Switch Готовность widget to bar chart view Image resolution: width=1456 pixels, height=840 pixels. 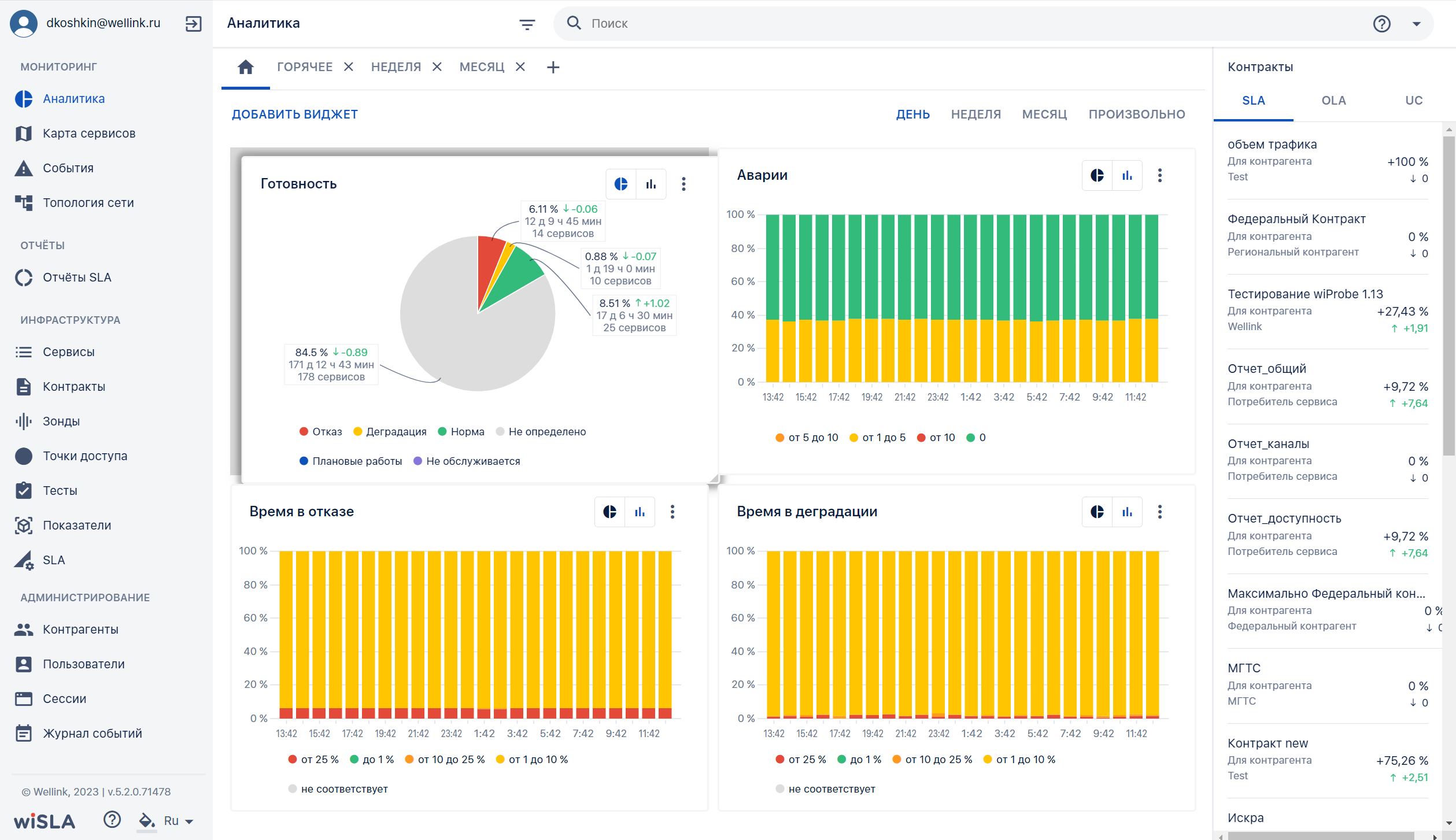pos(651,184)
